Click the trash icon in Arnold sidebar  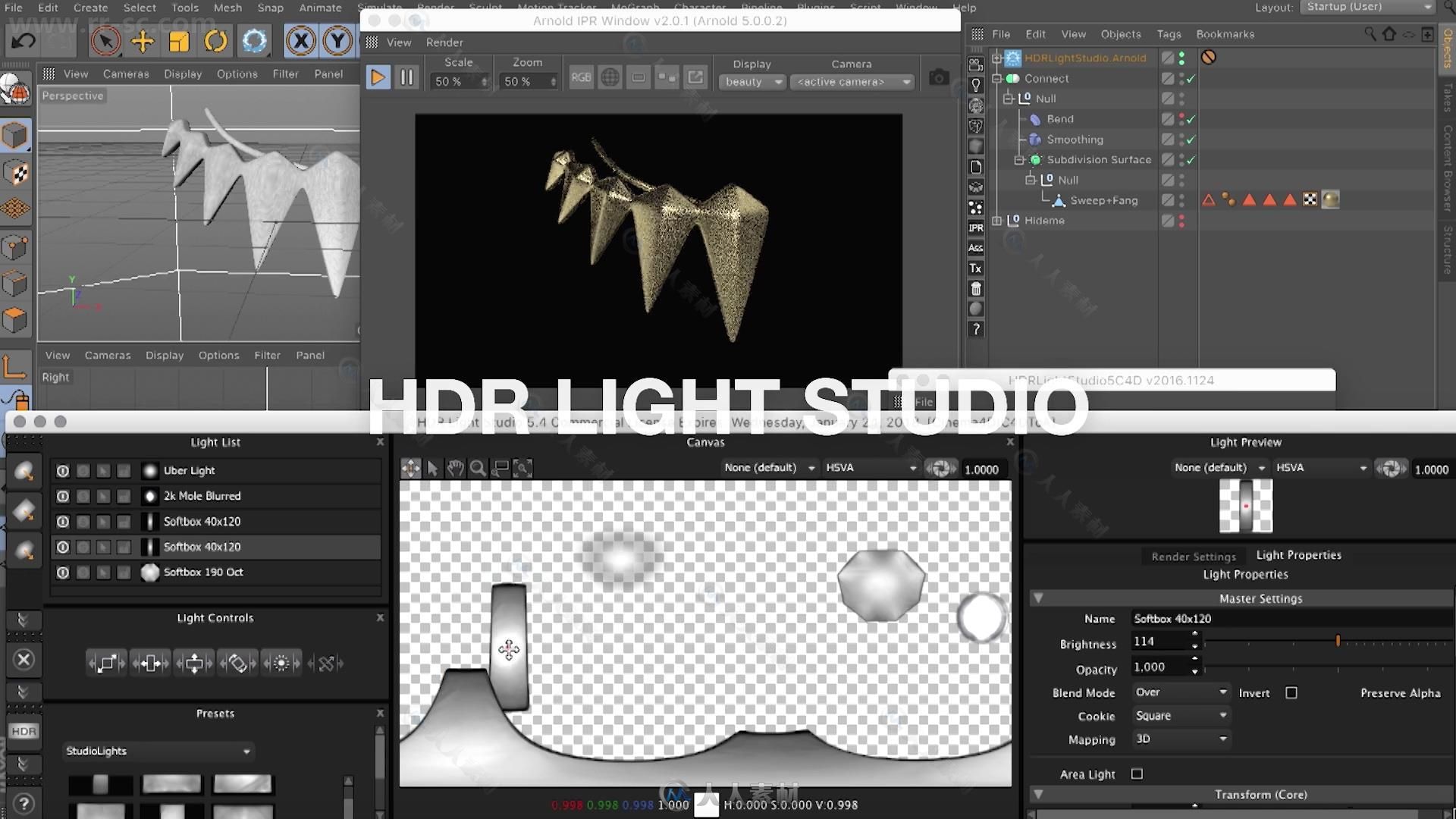tap(976, 289)
